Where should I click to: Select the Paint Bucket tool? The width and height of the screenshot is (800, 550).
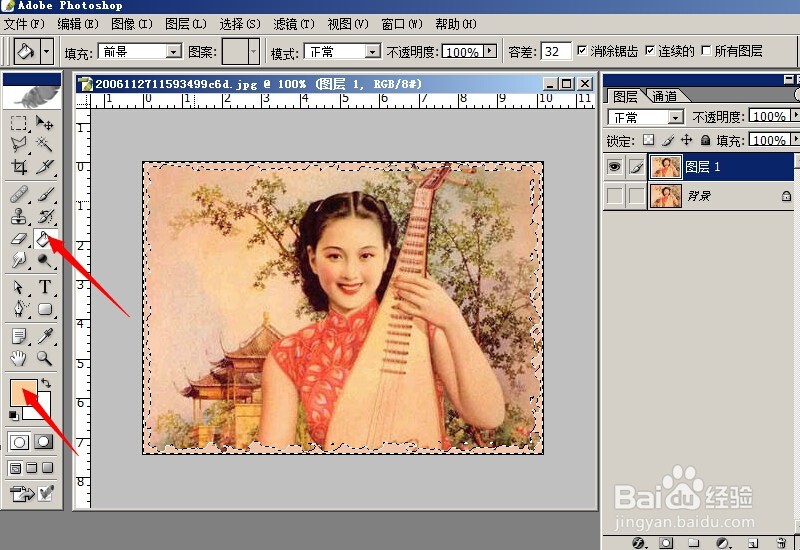44,238
